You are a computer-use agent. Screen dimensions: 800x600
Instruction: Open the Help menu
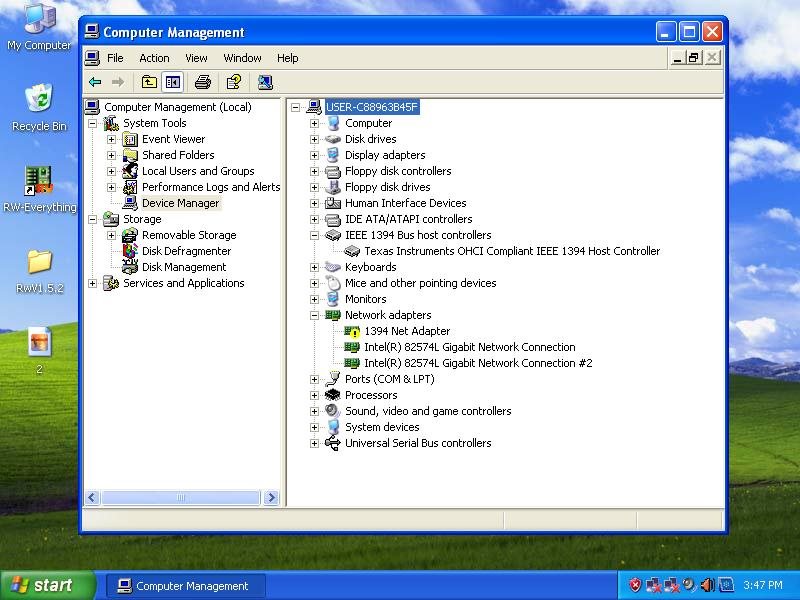(288, 58)
